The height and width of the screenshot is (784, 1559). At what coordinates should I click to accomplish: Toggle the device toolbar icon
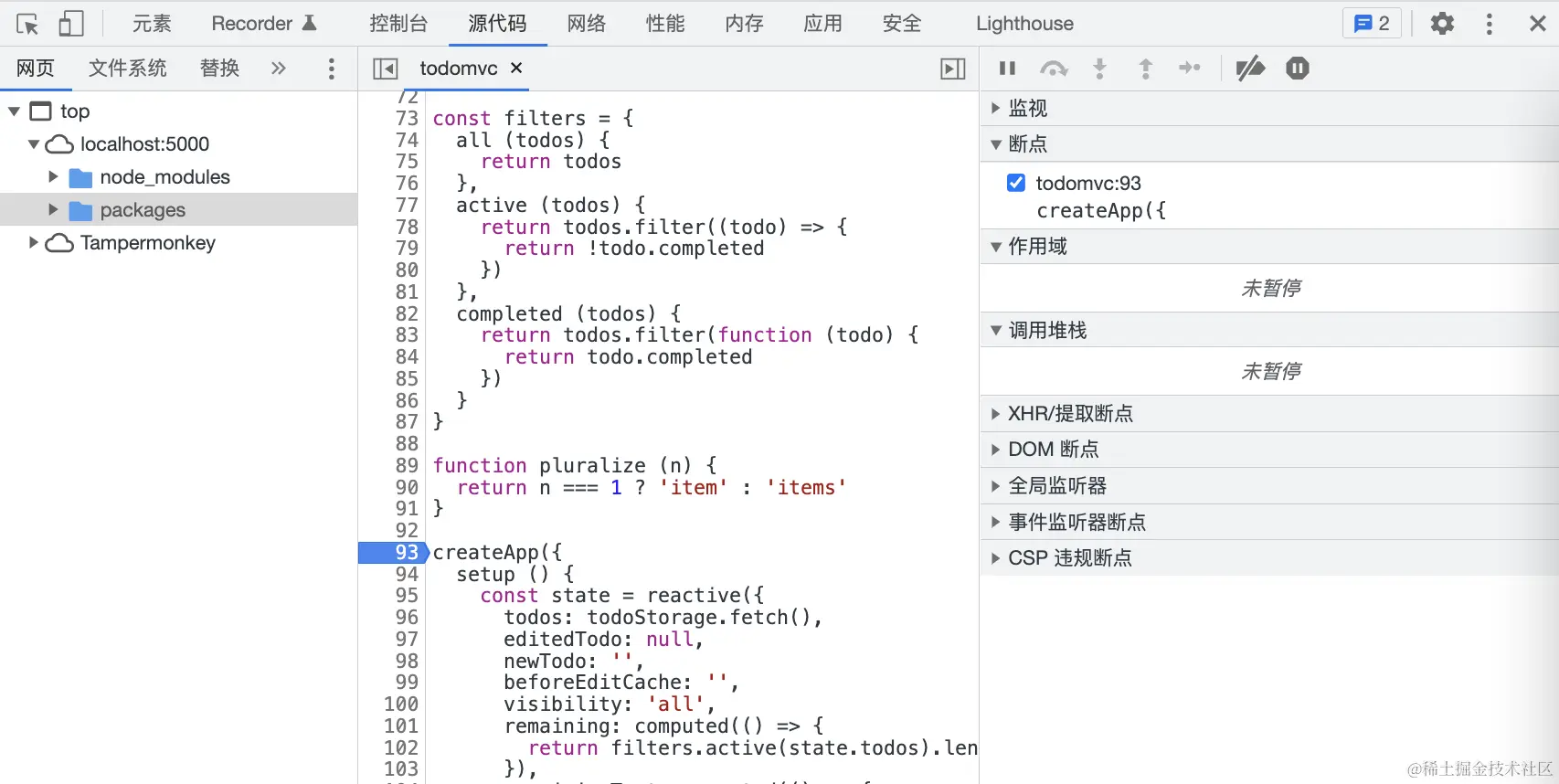click(70, 24)
